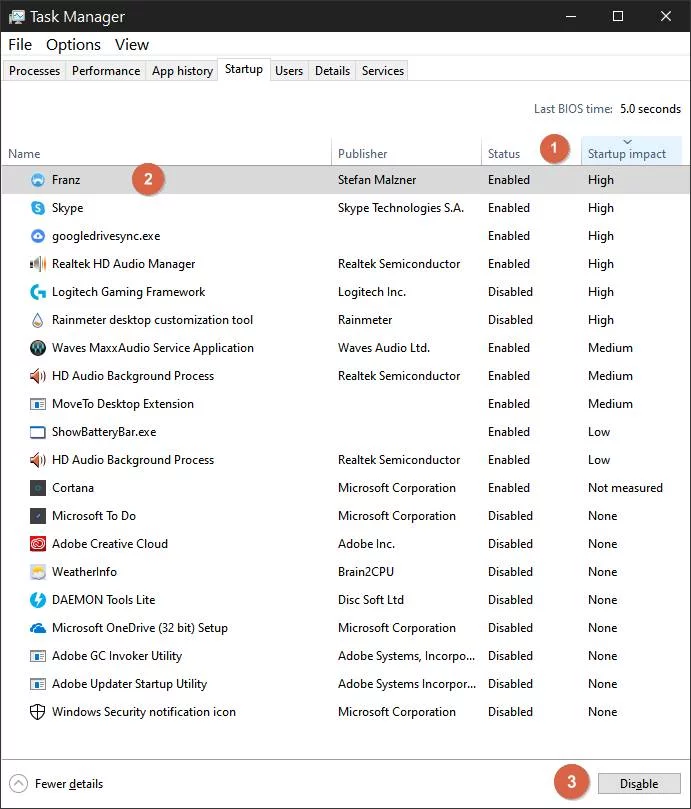Click the Stefan Malzner publisher cell
The width and height of the screenshot is (691, 809).
[377, 180]
